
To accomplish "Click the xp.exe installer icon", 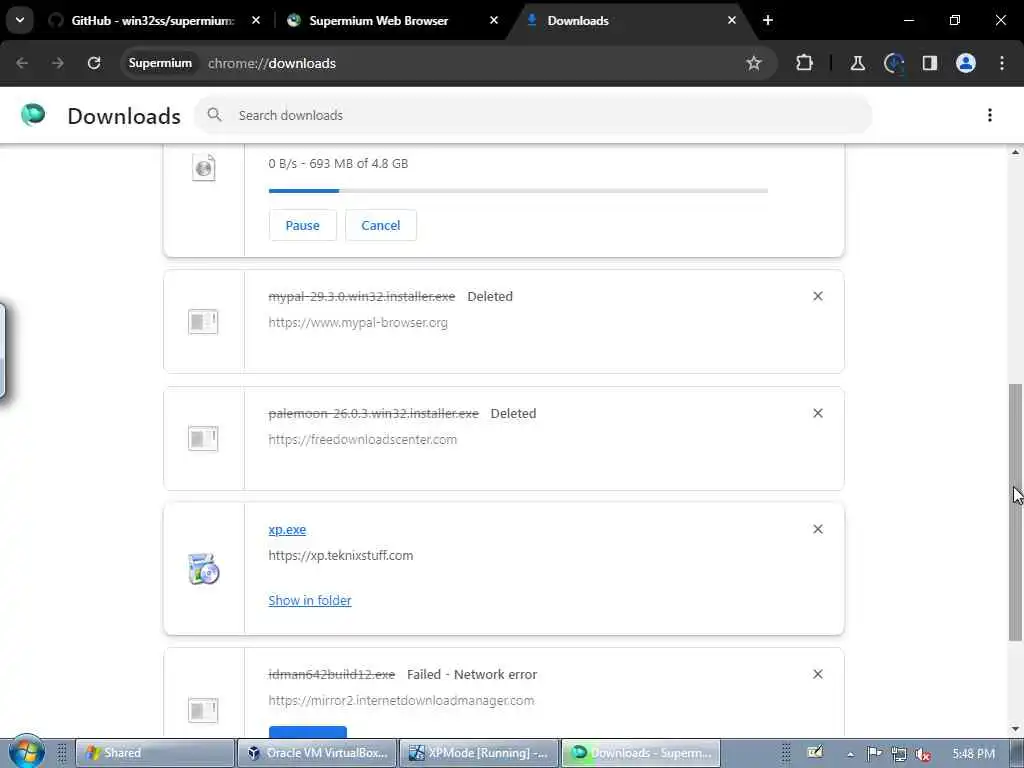I will tap(204, 569).
